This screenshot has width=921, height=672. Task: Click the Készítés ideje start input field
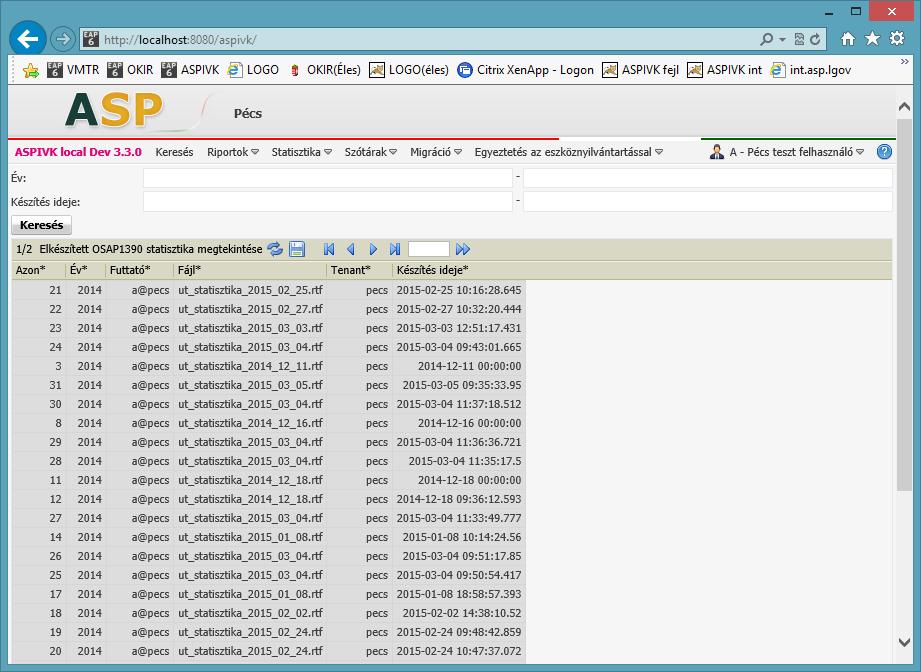pyautogui.click(x=328, y=201)
